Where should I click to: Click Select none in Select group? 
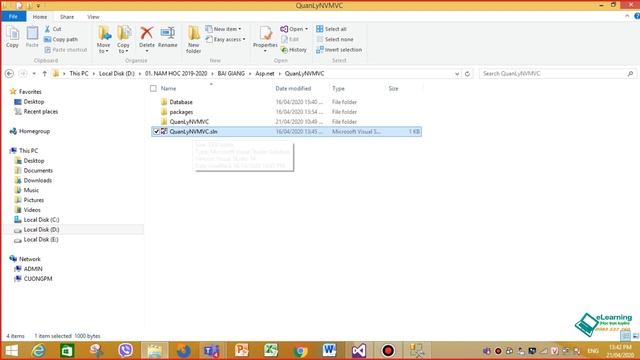pos(335,39)
